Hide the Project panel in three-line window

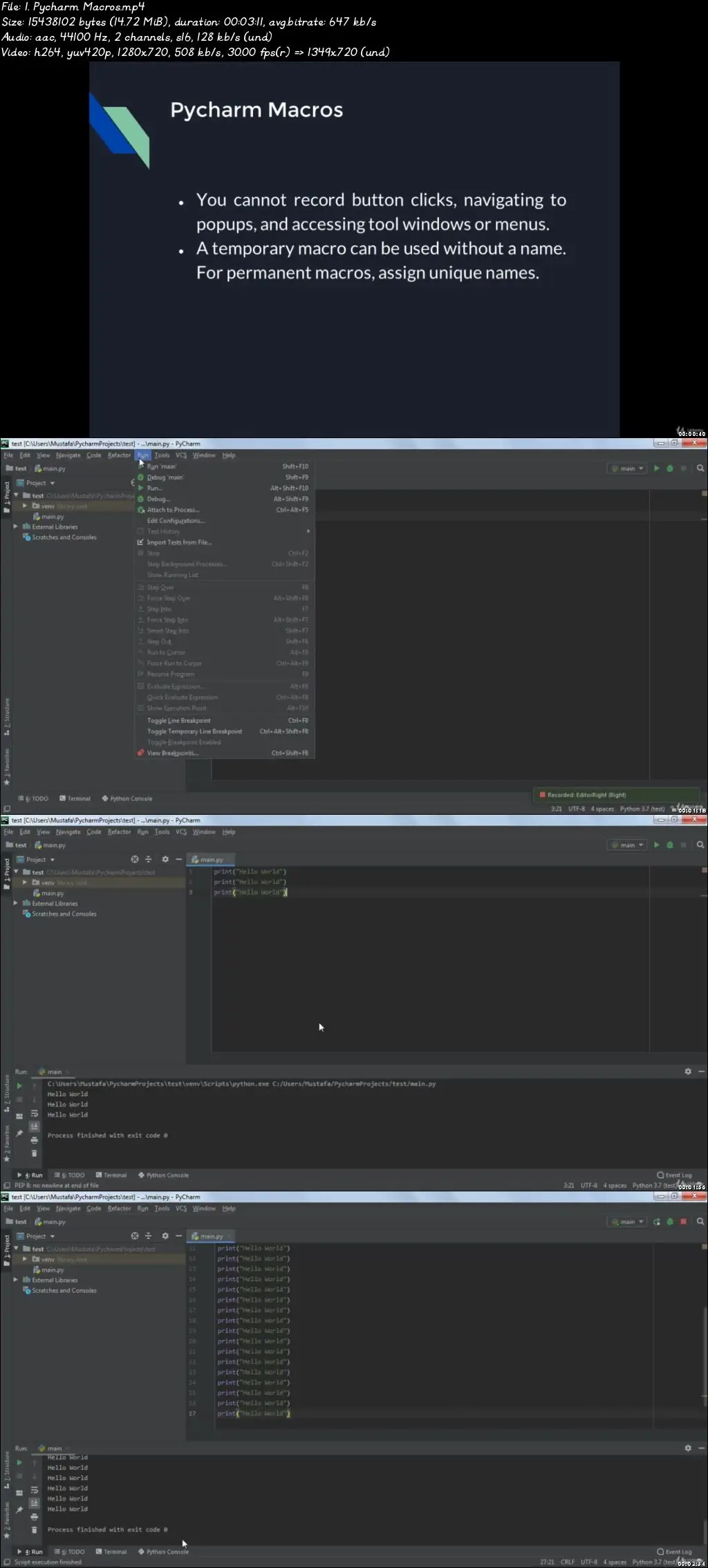point(178,859)
